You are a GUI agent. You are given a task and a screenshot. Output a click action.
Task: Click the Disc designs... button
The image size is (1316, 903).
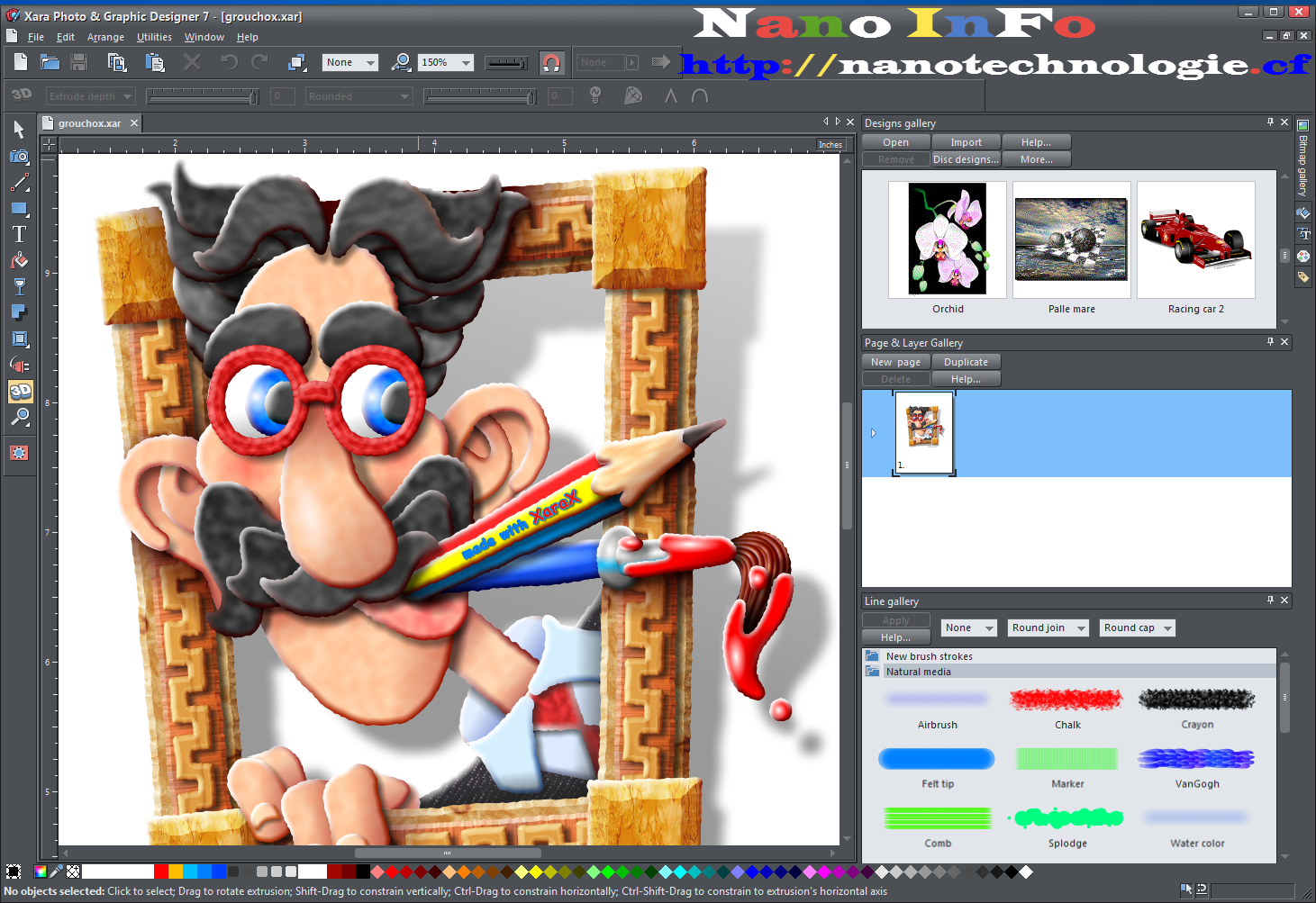[x=966, y=159]
